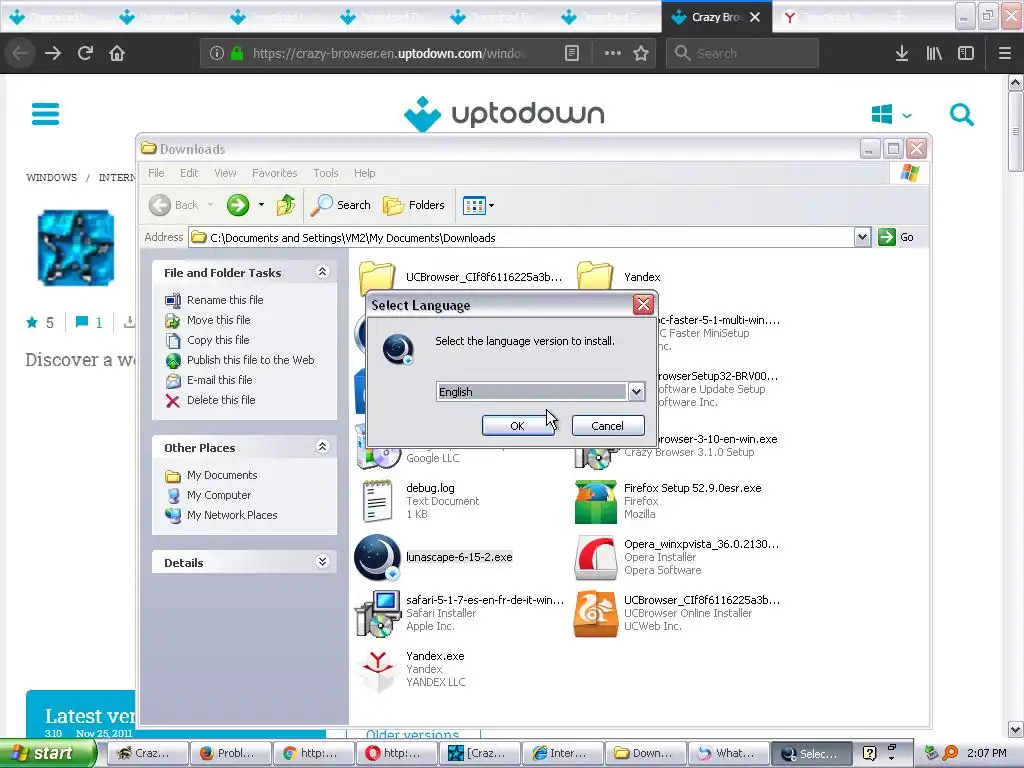Expand address bar dropdown arrow
The height and width of the screenshot is (768, 1024).
862,237
